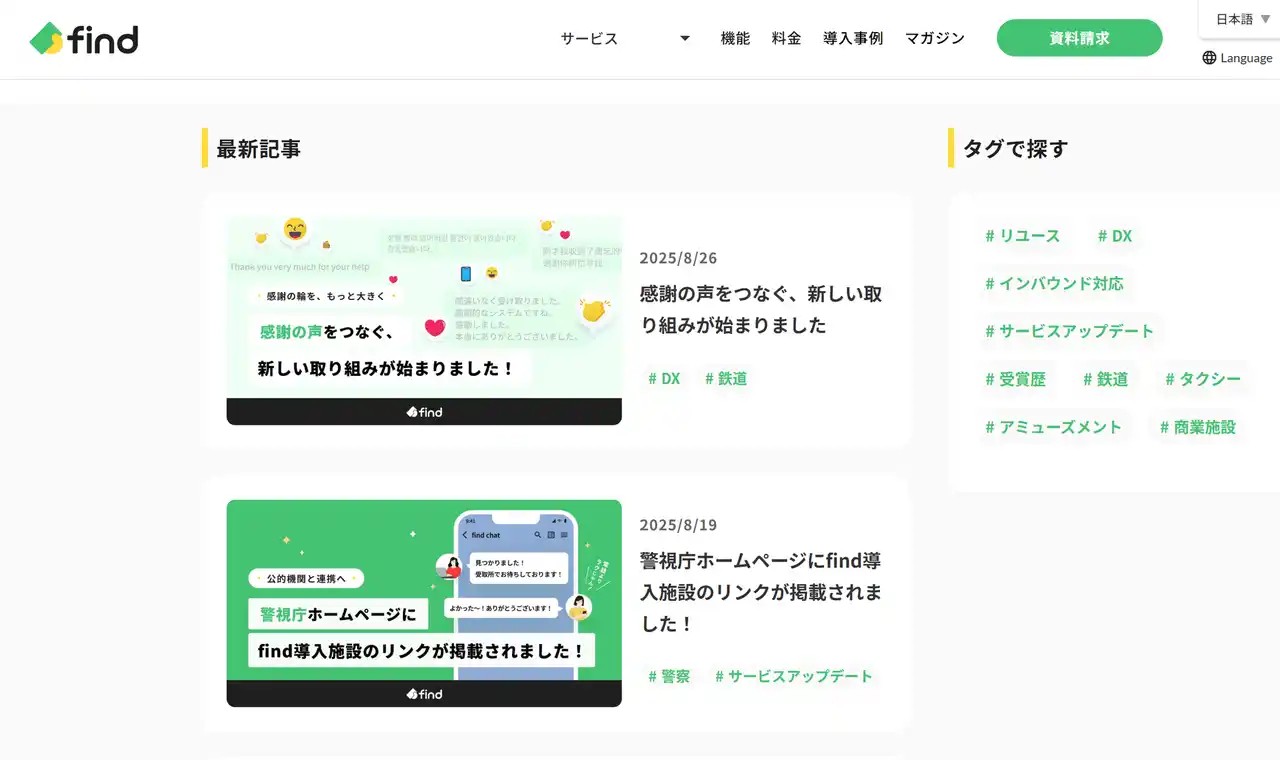The image size is (1280, 760).
Task: Open the 日本語 language selector
Action: coord(1242,19)
